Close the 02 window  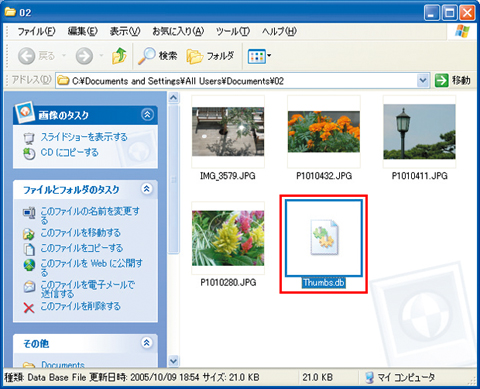[467, 13]
